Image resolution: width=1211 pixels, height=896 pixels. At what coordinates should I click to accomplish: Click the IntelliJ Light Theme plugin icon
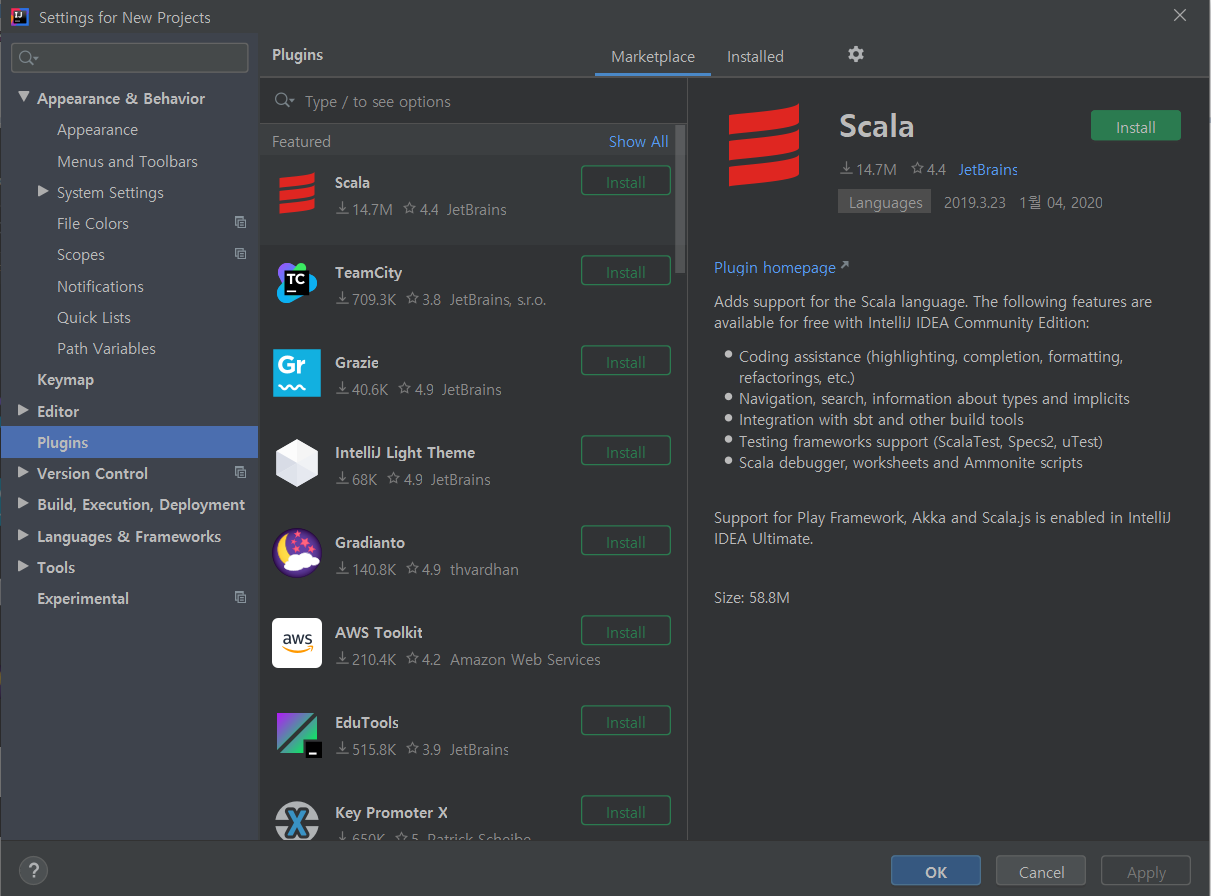[296, 463]
